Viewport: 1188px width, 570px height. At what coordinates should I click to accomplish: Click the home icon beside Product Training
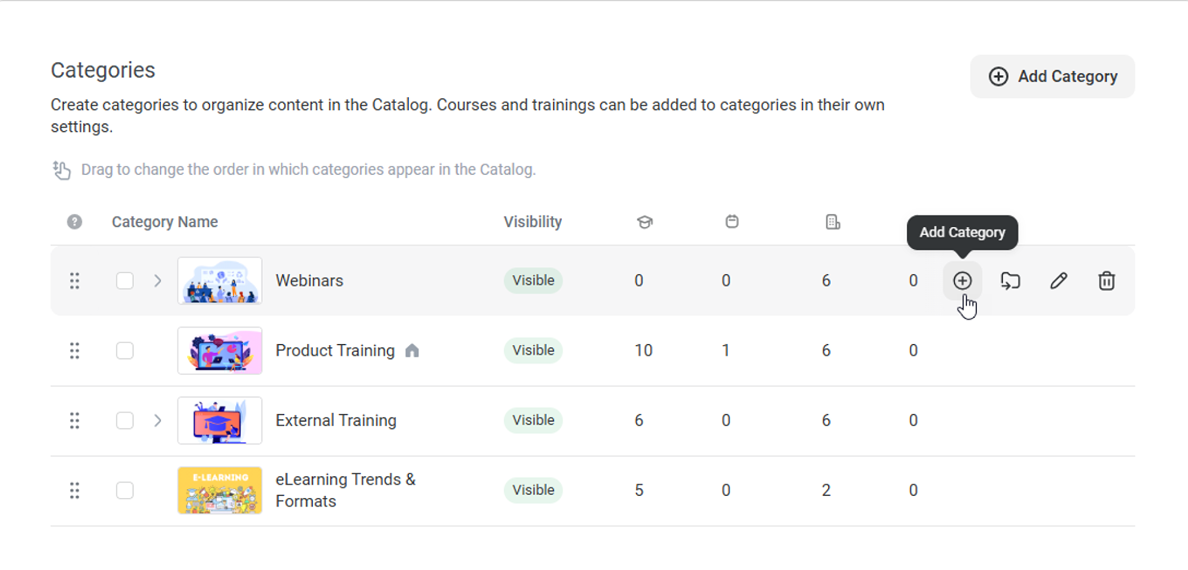(412, 351)
